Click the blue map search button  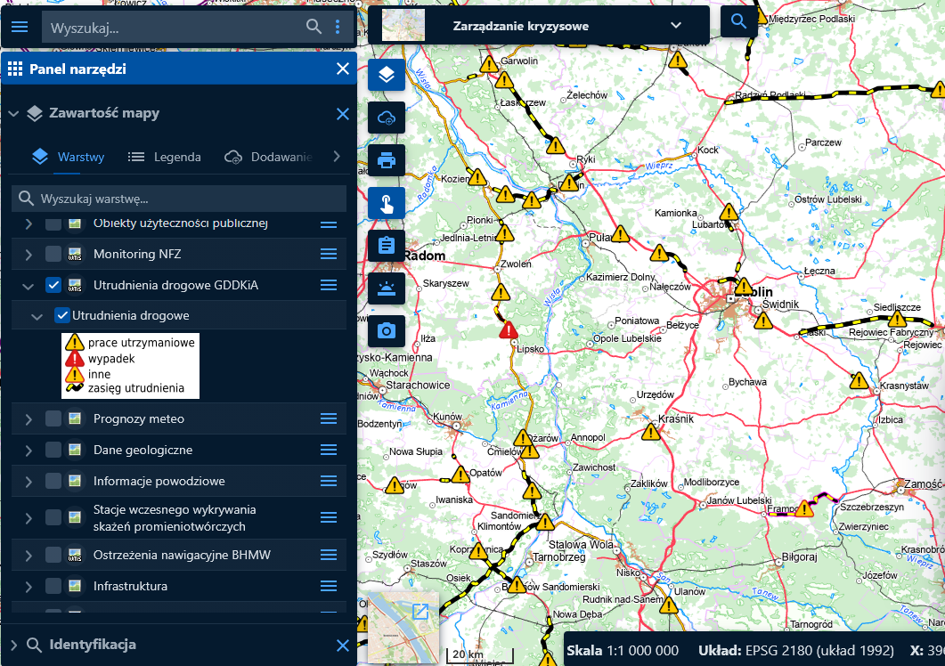739,22
